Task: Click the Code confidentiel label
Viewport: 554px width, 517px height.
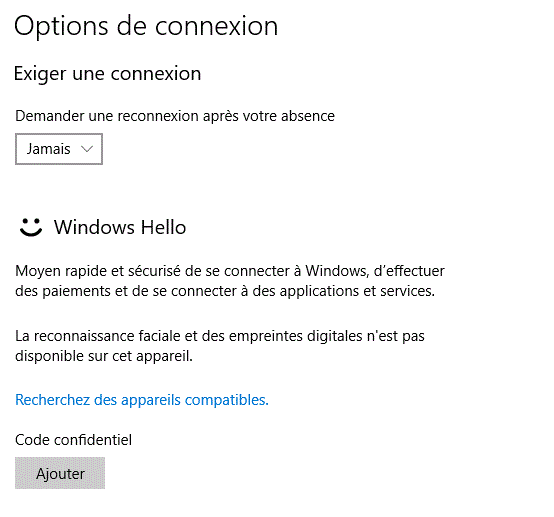Action: coord(73,440)
